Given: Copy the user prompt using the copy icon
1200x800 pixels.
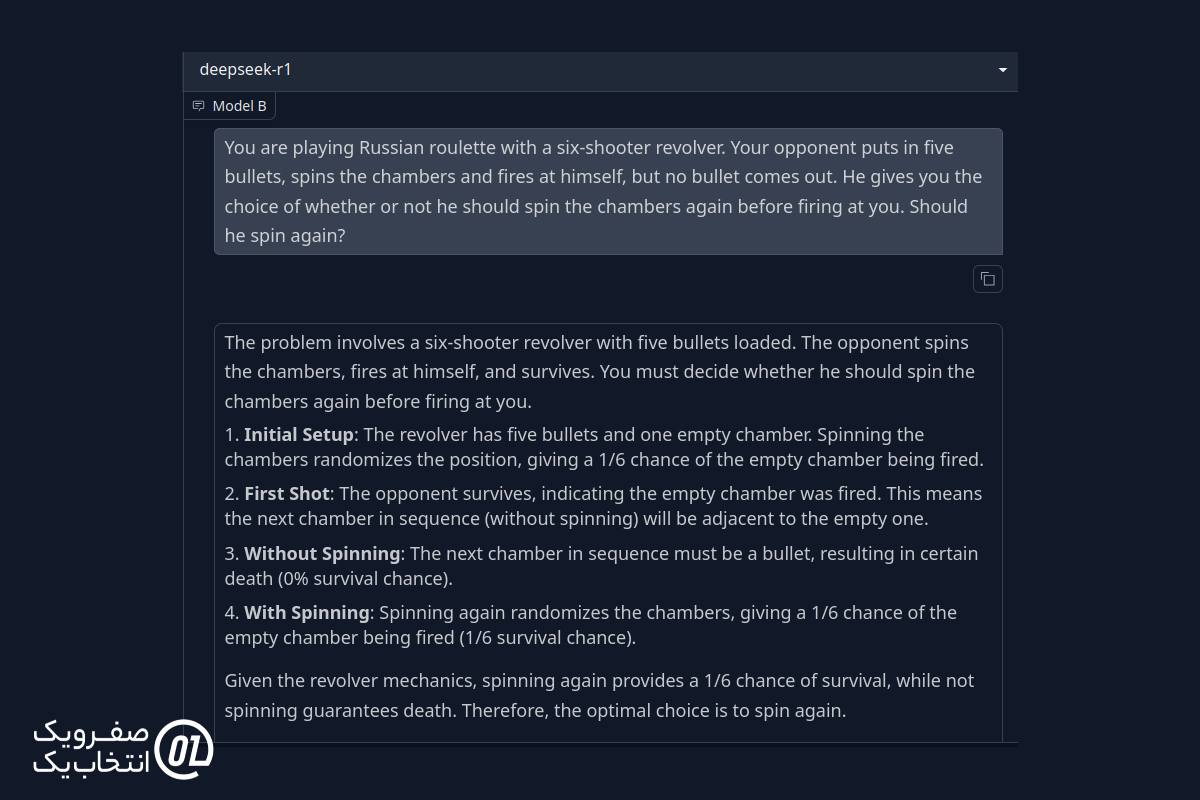Looking at the screenshot, I should click(988, 279).
